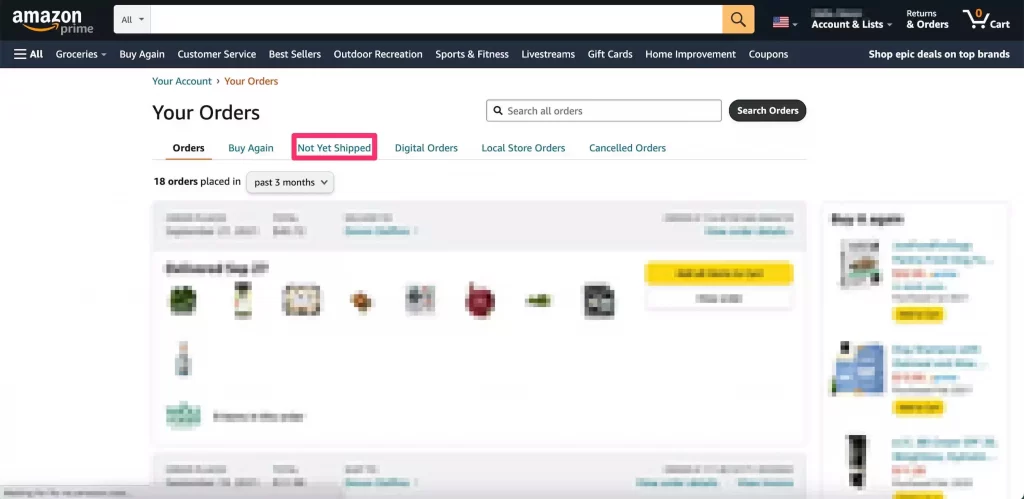
Task: Click the Your Account breadcrumb link
Action: (182, 81)
